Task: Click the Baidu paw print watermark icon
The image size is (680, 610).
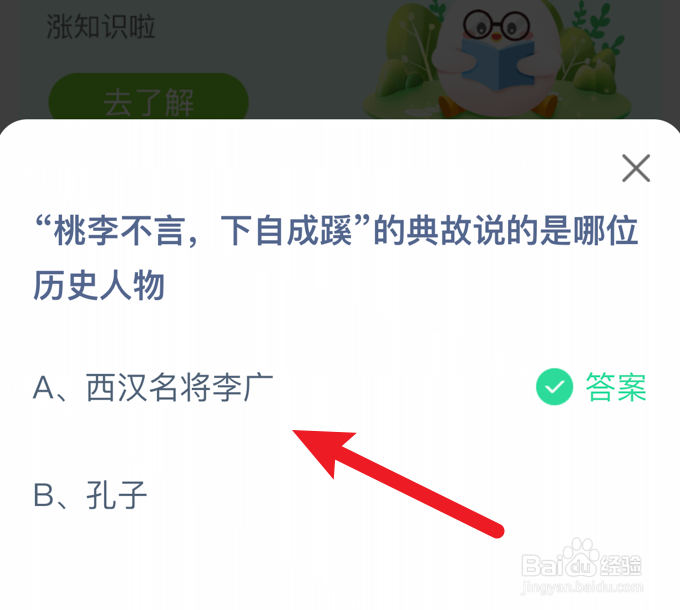Action: click(580, 557)
